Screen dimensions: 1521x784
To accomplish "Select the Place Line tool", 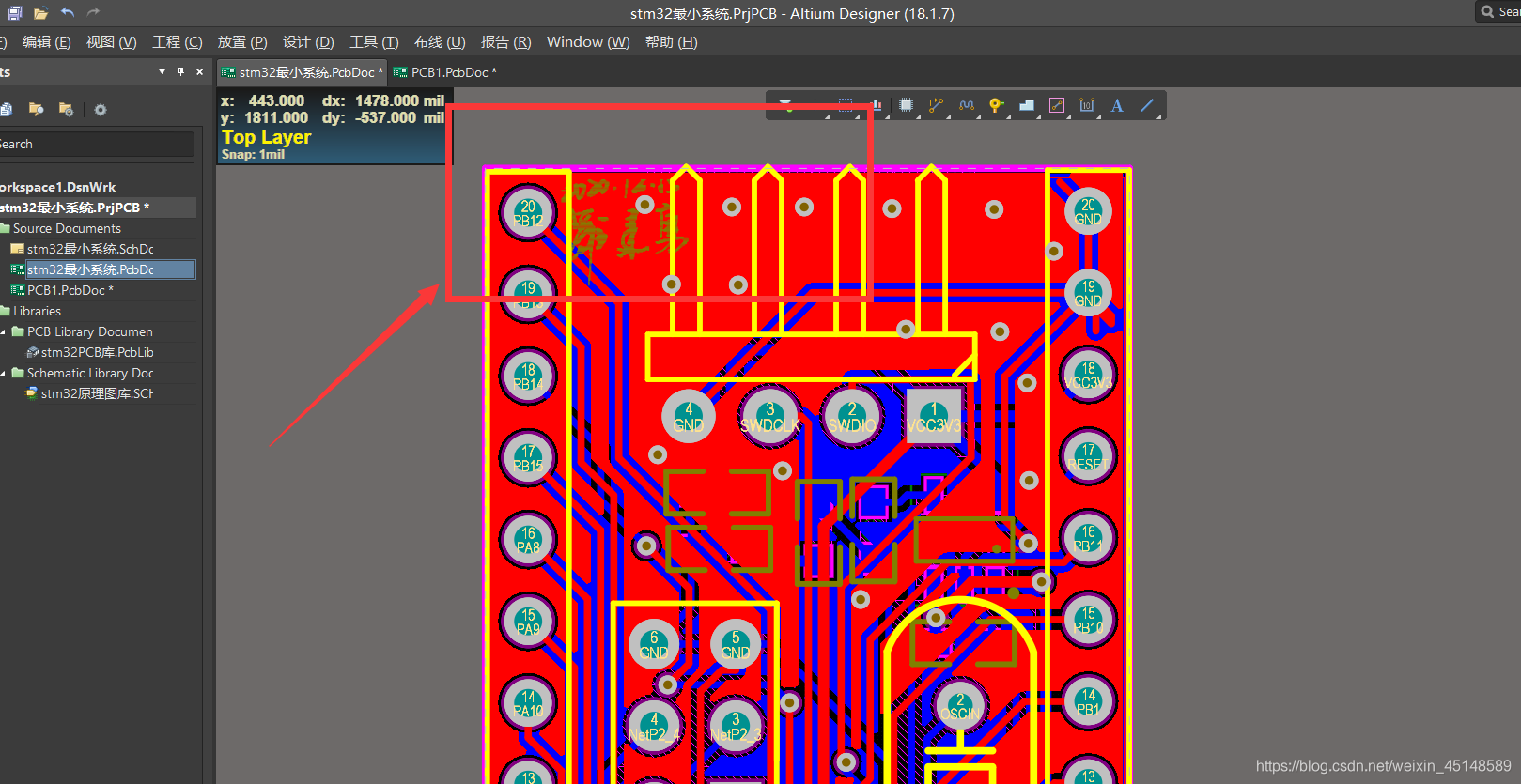I will pyautogui.click(x=1147, y=105).
